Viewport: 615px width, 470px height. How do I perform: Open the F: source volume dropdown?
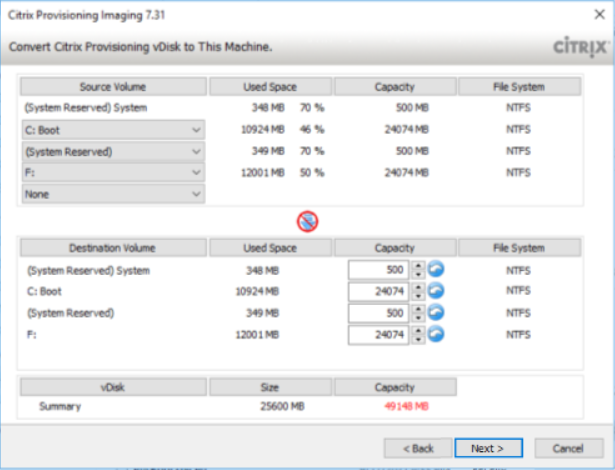[113, 172]
